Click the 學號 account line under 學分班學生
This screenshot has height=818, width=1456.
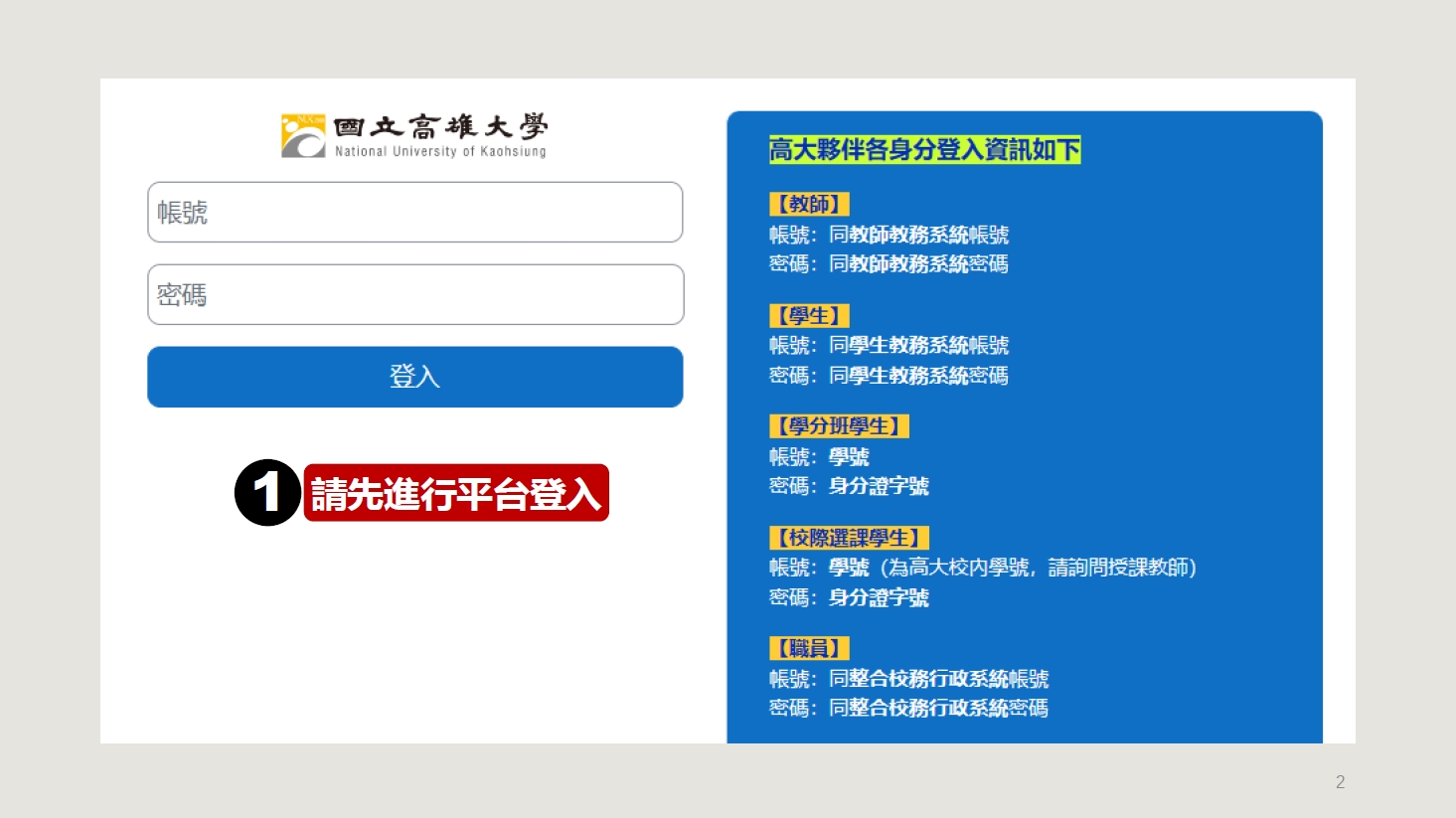(849, 457)
